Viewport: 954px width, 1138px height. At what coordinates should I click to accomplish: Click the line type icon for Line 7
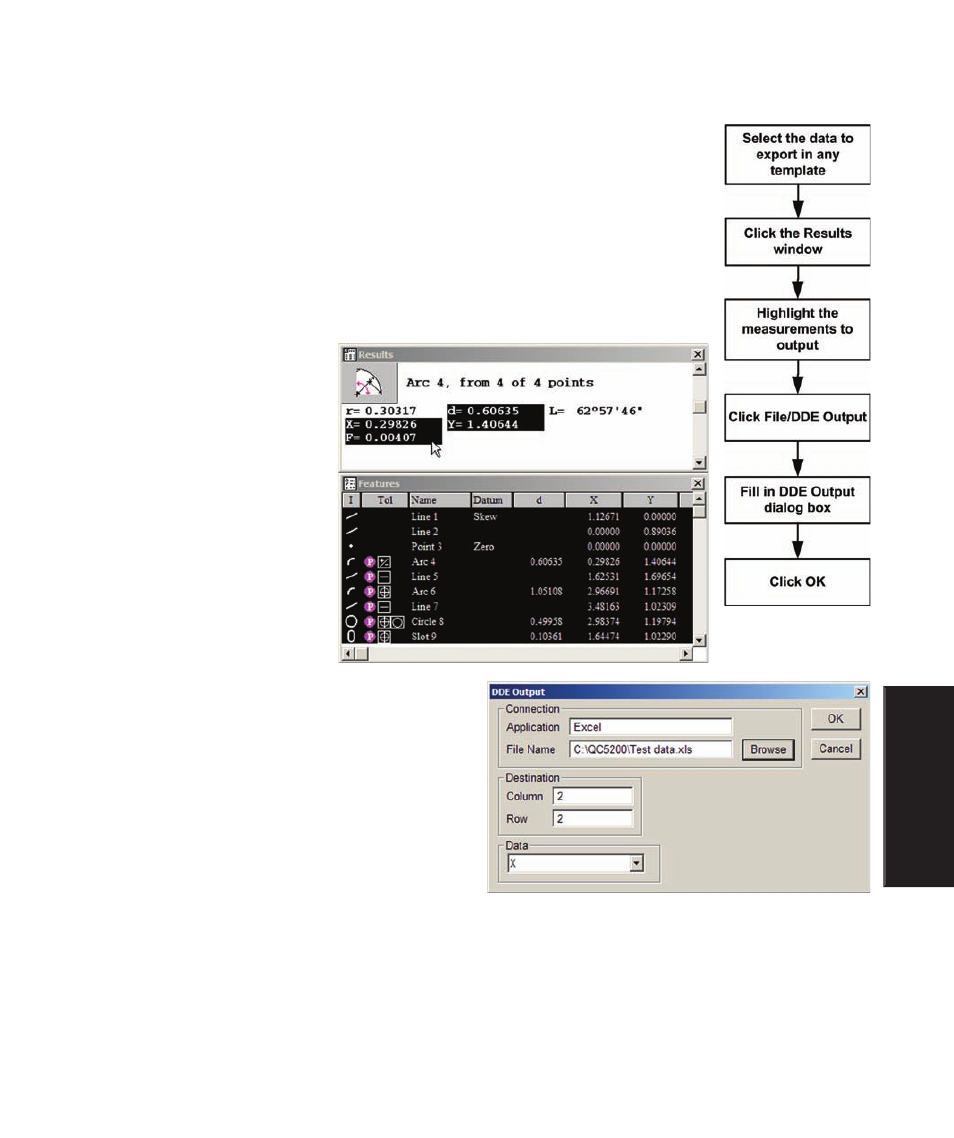[351, 606]
